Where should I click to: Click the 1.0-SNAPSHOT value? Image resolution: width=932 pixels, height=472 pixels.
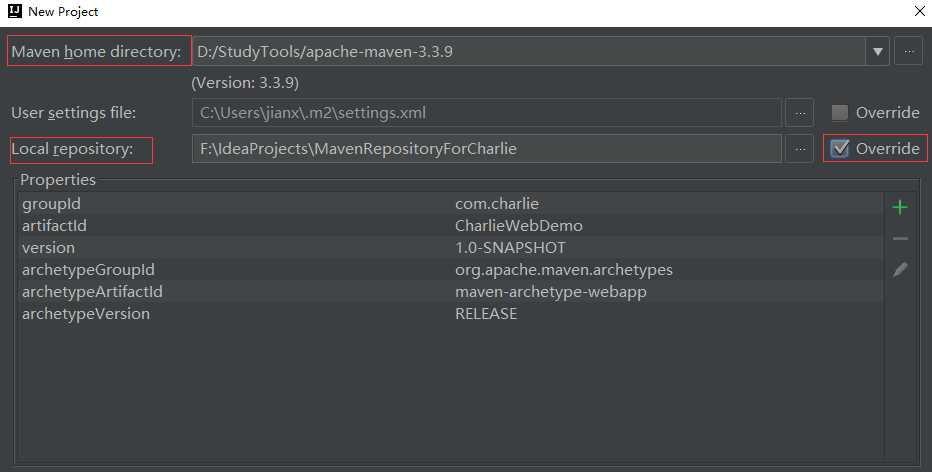coord(511,248)
